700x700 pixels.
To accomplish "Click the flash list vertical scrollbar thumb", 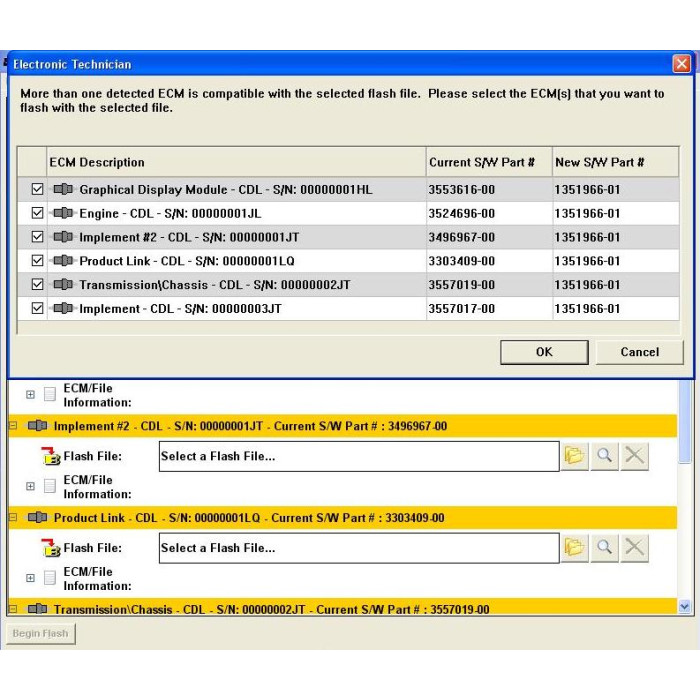I will pos(684,422).
